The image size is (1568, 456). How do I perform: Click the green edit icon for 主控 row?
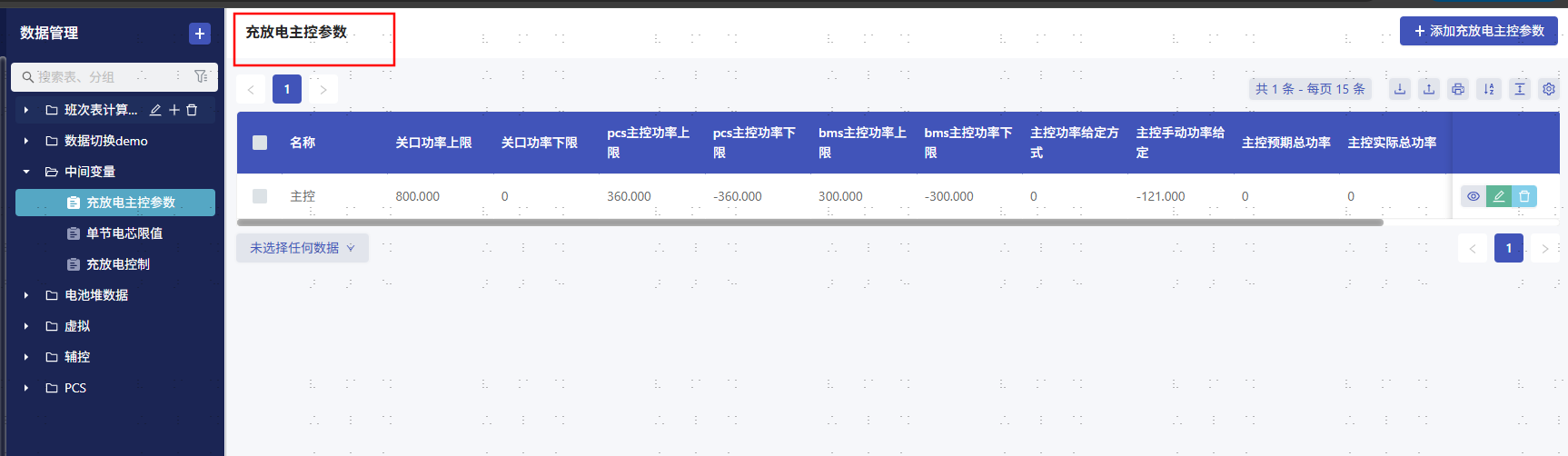tap(1499, 196)
